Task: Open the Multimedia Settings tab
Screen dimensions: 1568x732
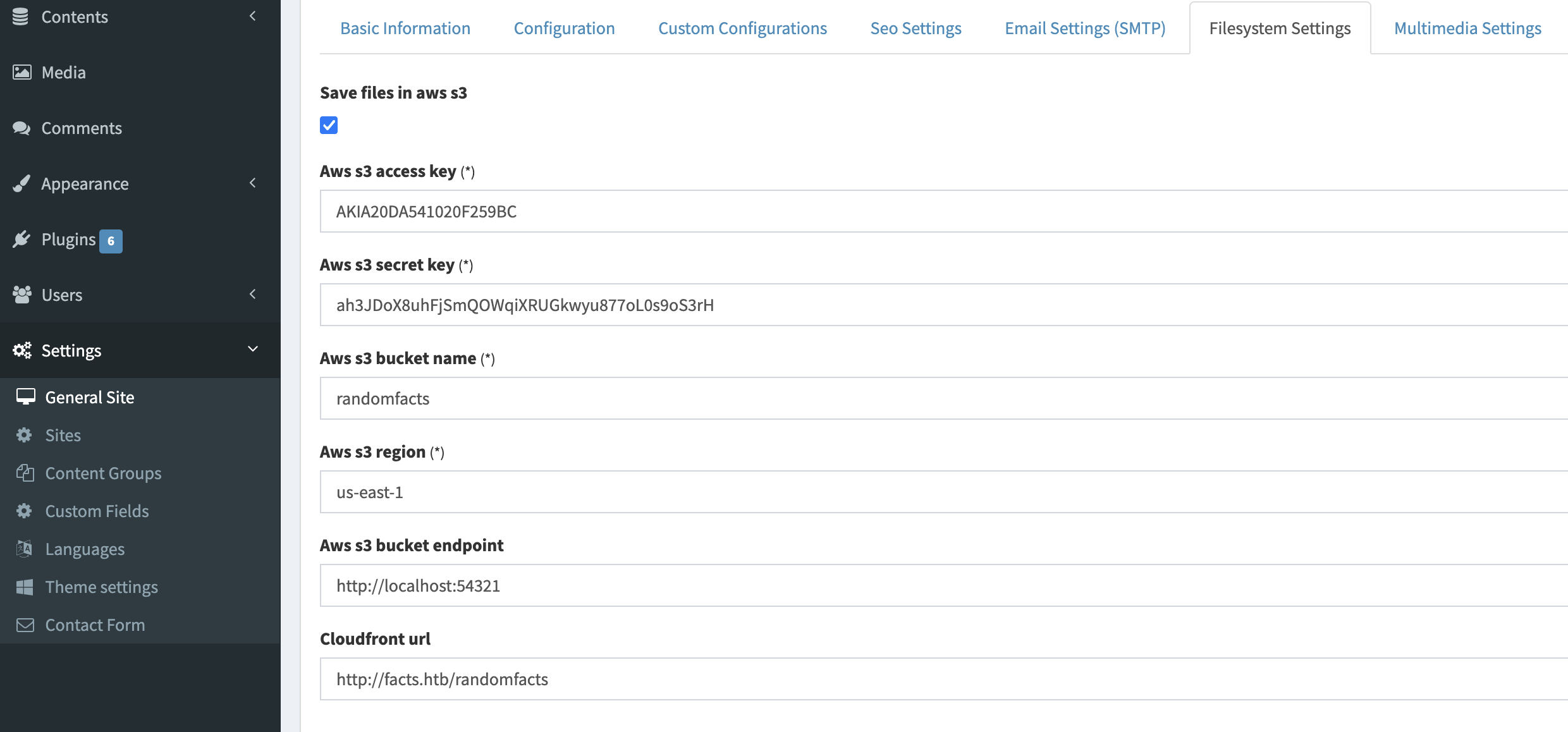Action: point(1467,28)
